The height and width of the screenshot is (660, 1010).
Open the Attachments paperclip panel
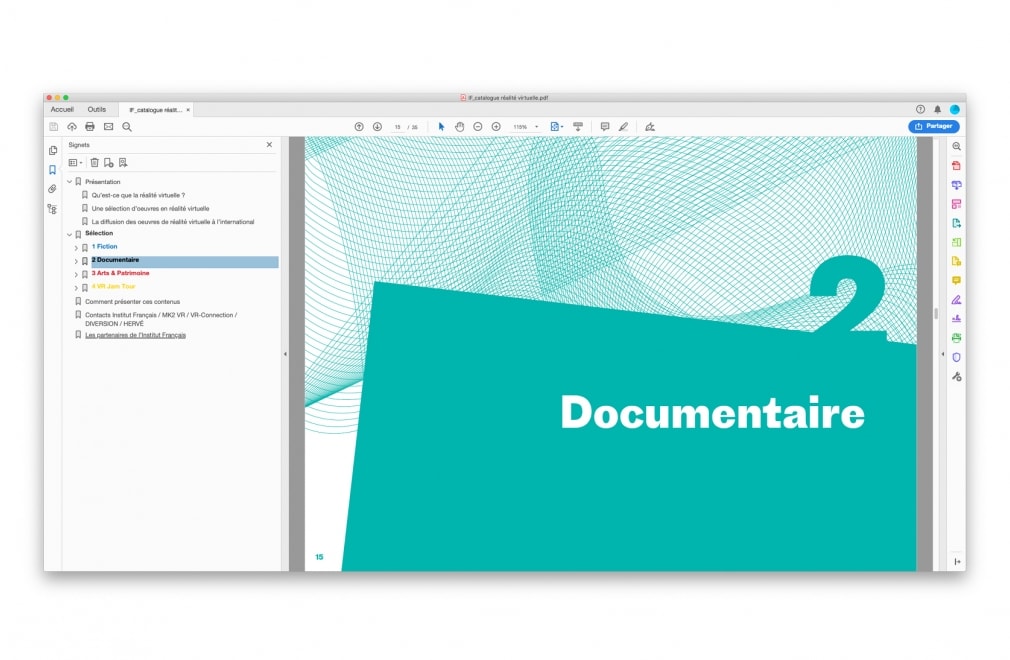point(52,189)
